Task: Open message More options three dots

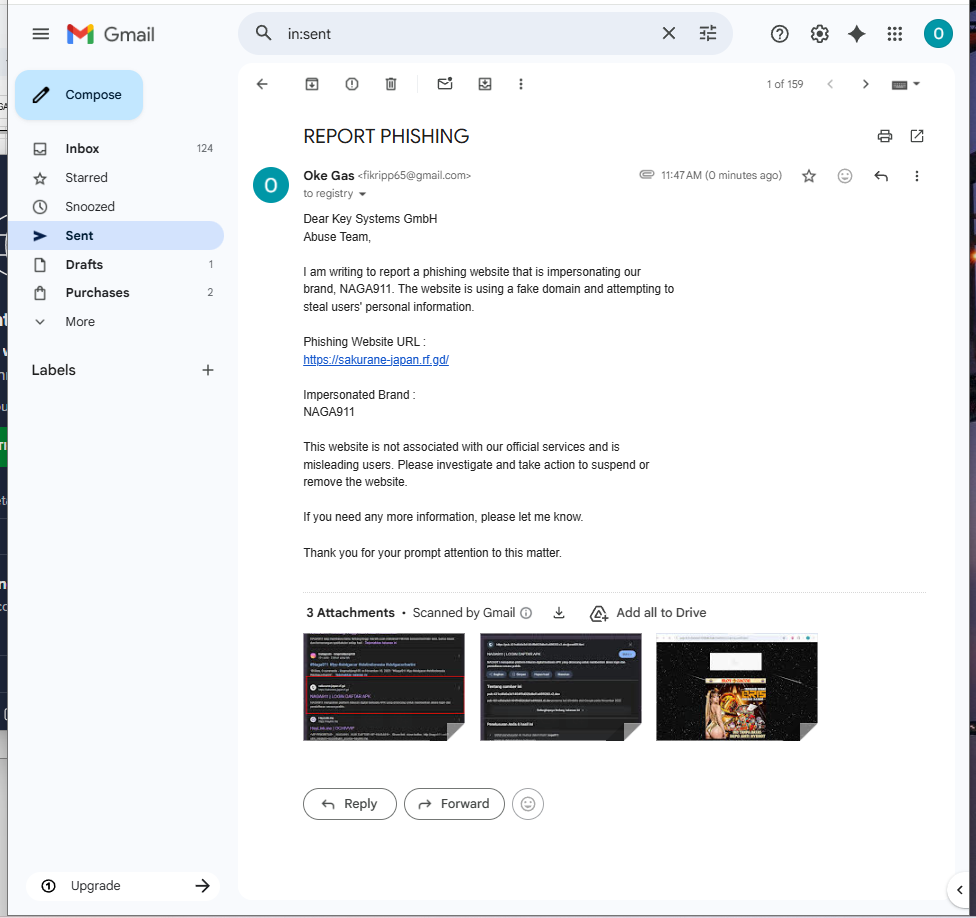Action: [x=916, y=176]
